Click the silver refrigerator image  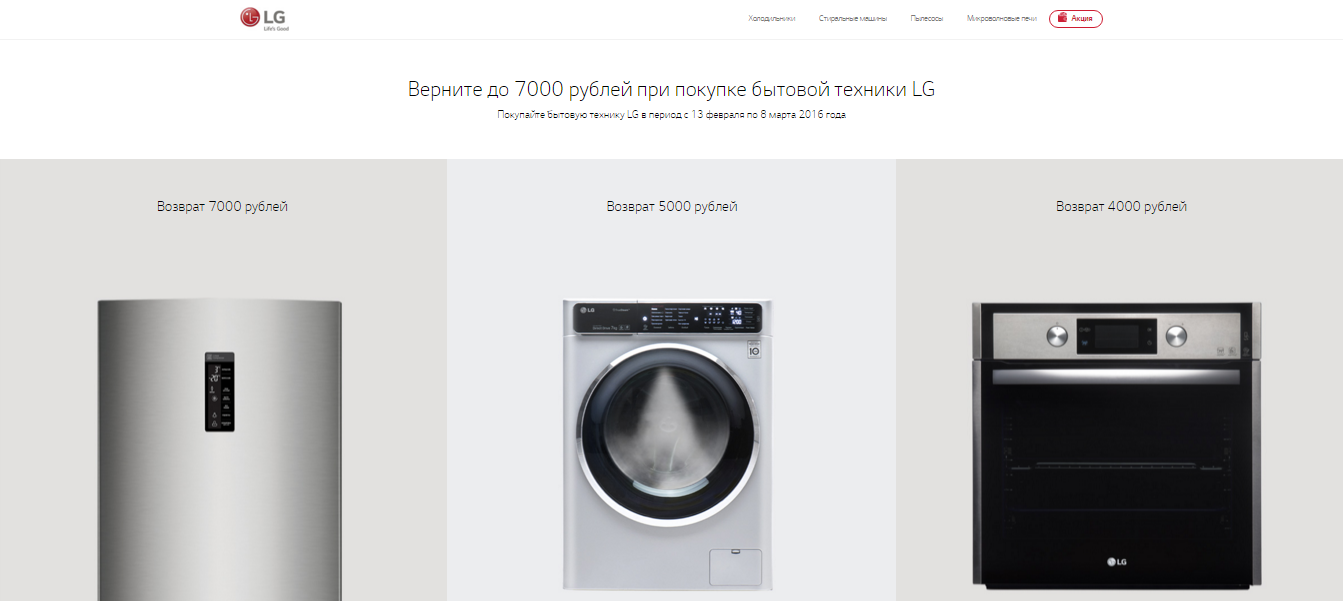[x=220, y=450]
